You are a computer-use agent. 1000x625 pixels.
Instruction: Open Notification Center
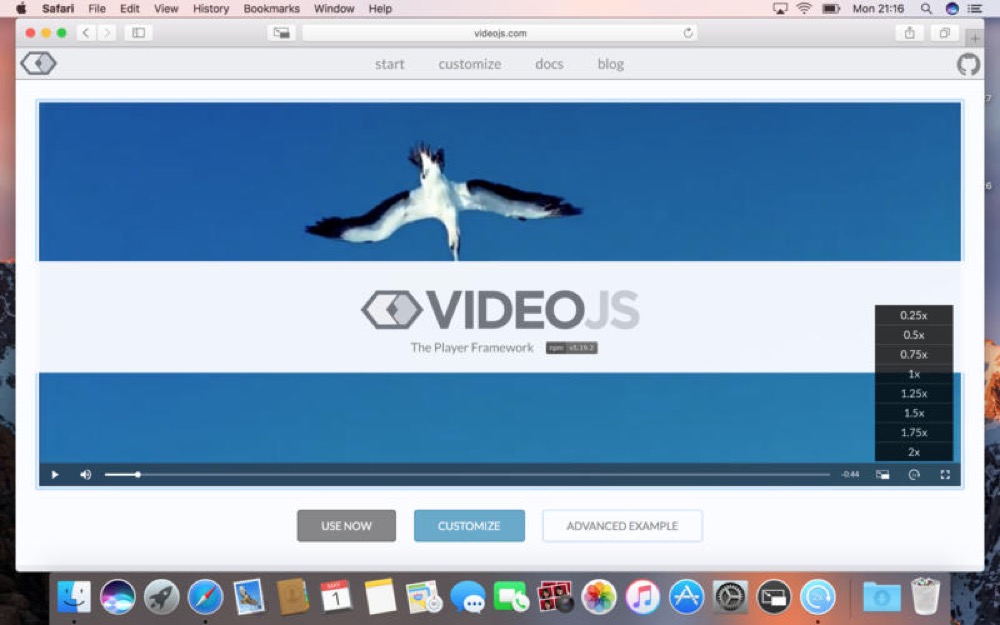click(x=974, y=9)
